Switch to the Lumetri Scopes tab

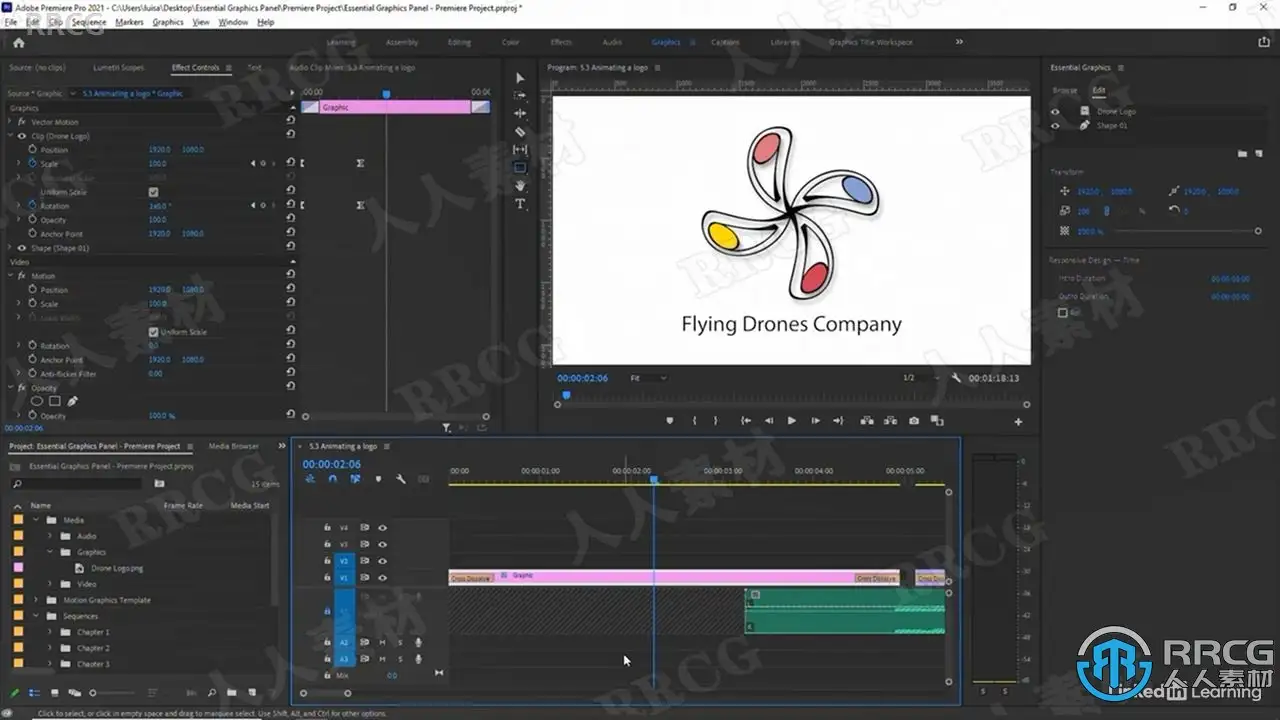(x=119, y=68)
